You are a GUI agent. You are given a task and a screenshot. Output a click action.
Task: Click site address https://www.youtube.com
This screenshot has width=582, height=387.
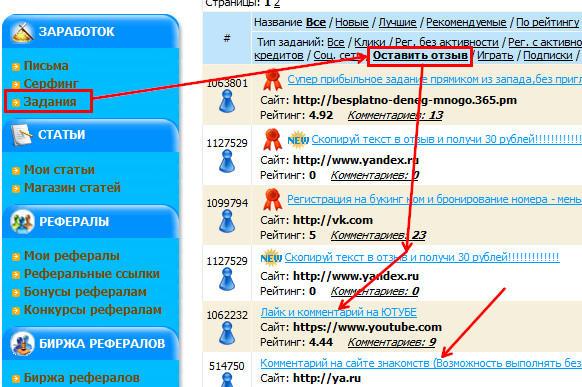[367, 327]
